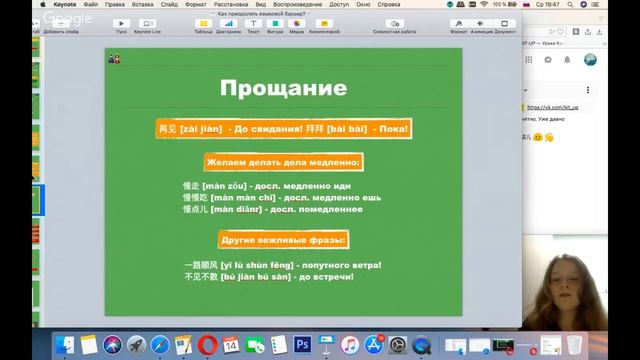This screenshot has width=640, height=360.
Task: Open the Медиа toolbar icon
Action: pos(297,24)
